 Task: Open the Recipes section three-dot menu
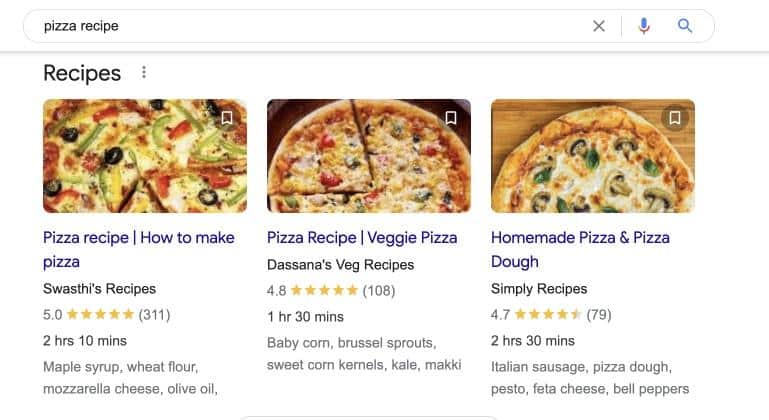(144, 73)
